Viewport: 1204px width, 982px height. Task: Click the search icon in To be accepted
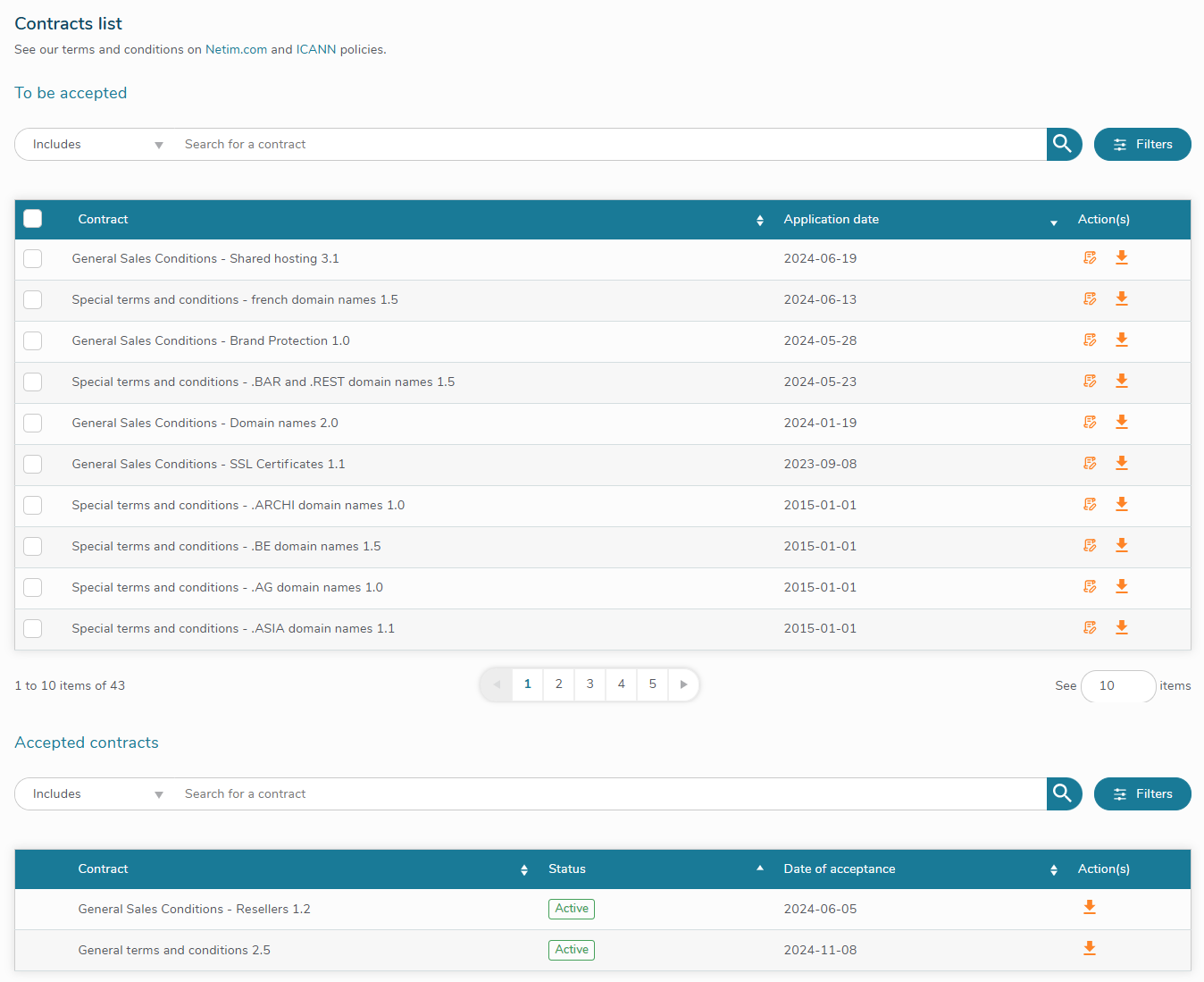point(1063,144)
